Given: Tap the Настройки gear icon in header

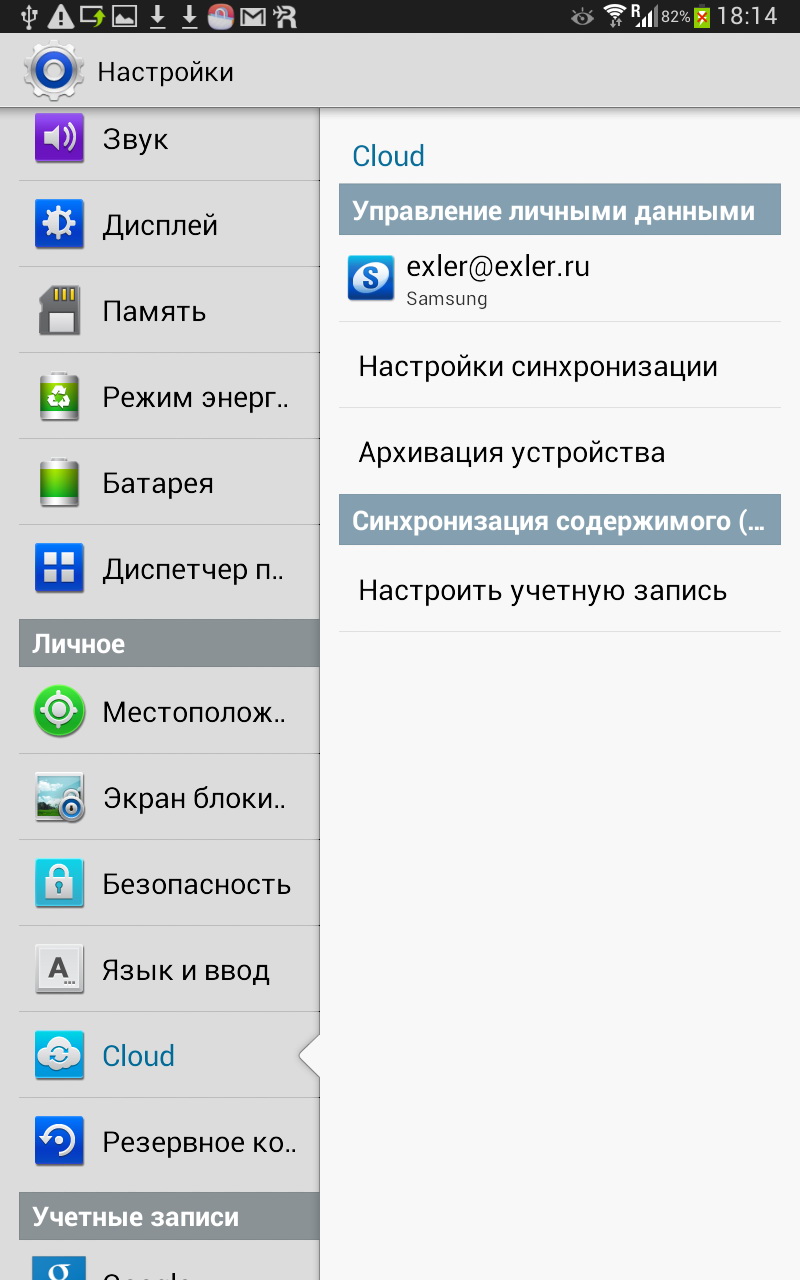Looking at the screenshot, I should coord(53,71).
